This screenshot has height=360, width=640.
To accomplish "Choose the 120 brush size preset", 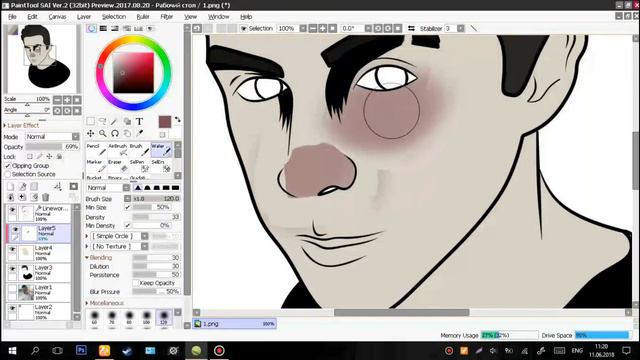I will [x=164, y=317].
